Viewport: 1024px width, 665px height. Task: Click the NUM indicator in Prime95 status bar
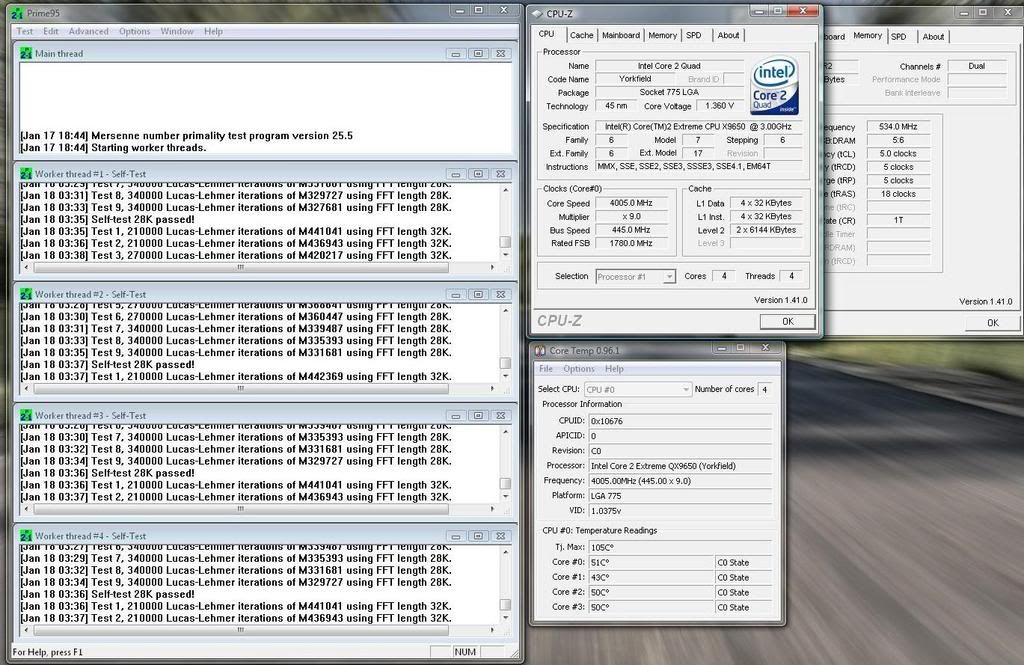(x=465, y=652)
